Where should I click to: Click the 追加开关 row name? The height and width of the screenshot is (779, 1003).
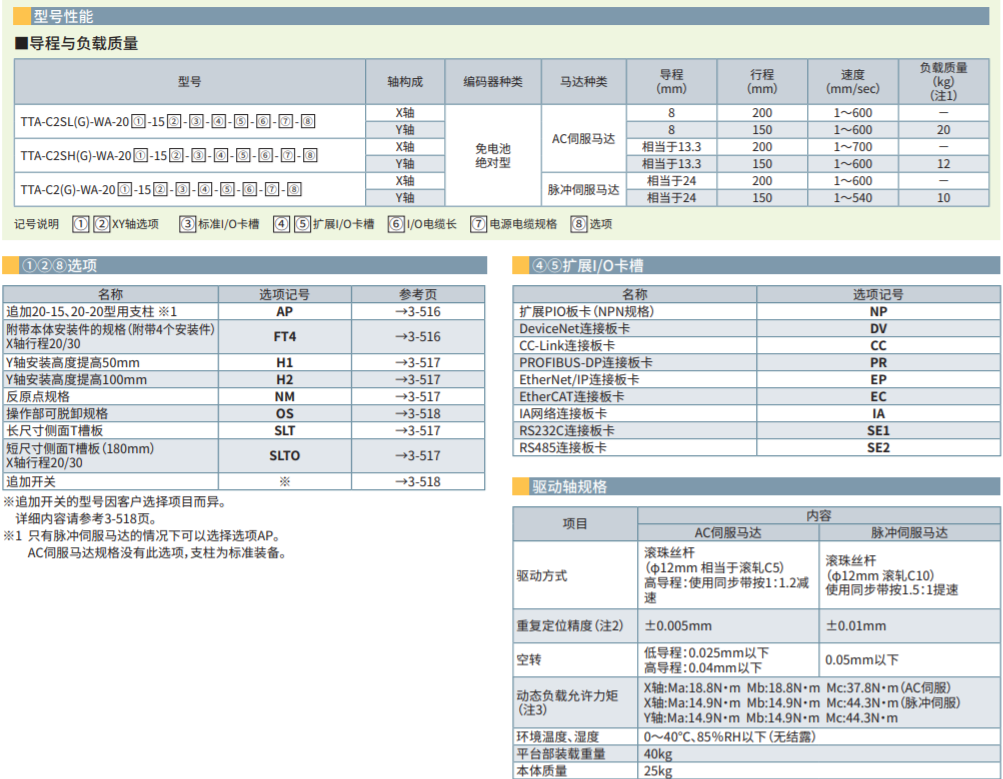pyautogui.click(x=31, y=482)
